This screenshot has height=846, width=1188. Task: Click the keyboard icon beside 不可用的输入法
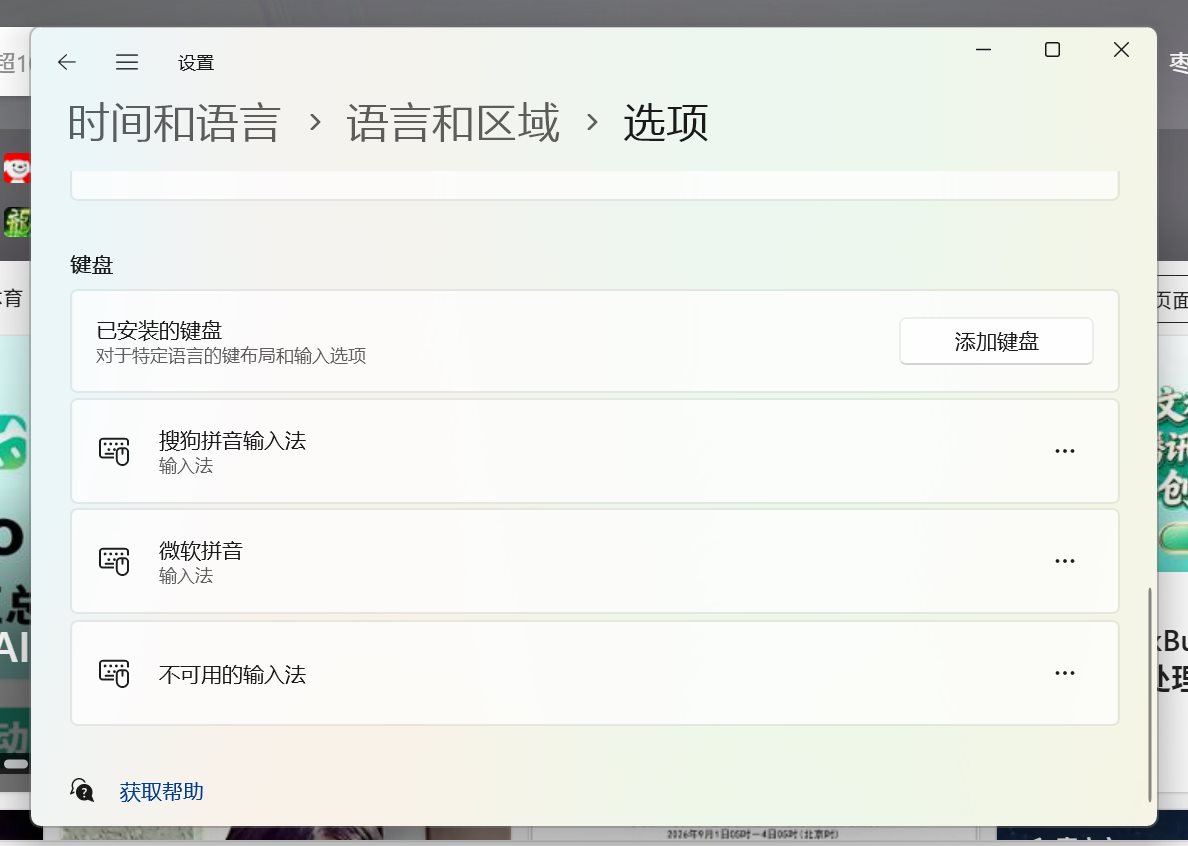[114, 673]
